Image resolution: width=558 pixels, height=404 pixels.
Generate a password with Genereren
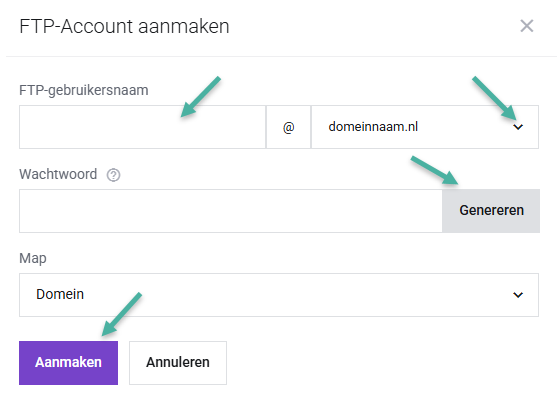coord(491,211)
